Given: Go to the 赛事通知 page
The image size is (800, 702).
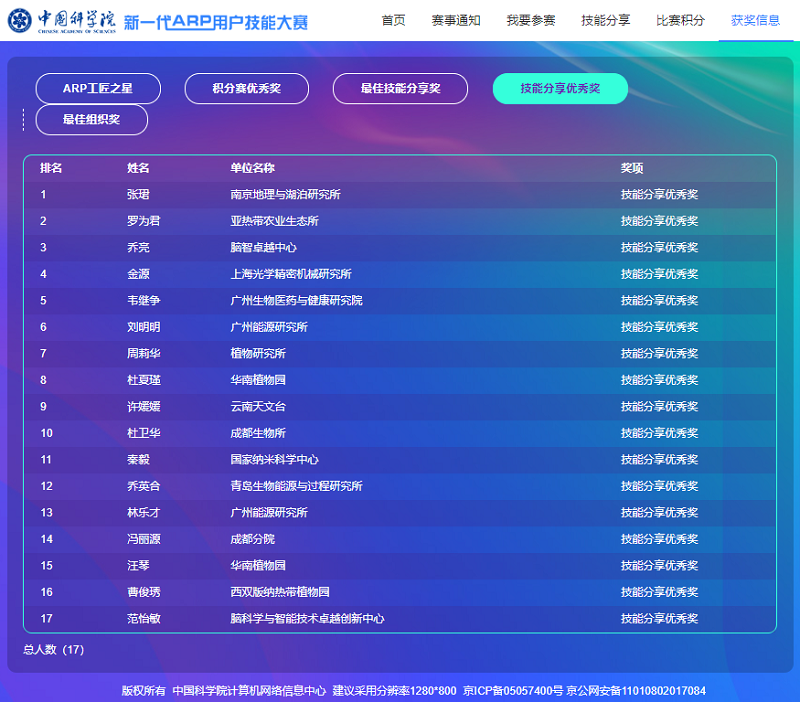Looking at the screenshot, I should [x=456, y=20].
